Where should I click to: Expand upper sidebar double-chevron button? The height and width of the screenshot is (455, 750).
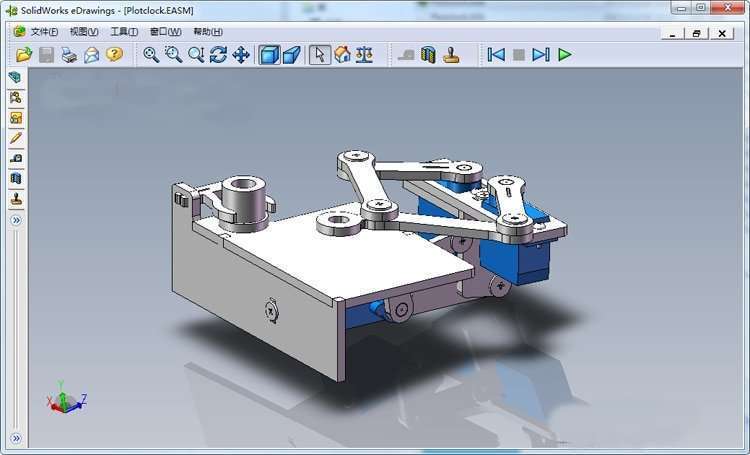[x=16, y=220]
